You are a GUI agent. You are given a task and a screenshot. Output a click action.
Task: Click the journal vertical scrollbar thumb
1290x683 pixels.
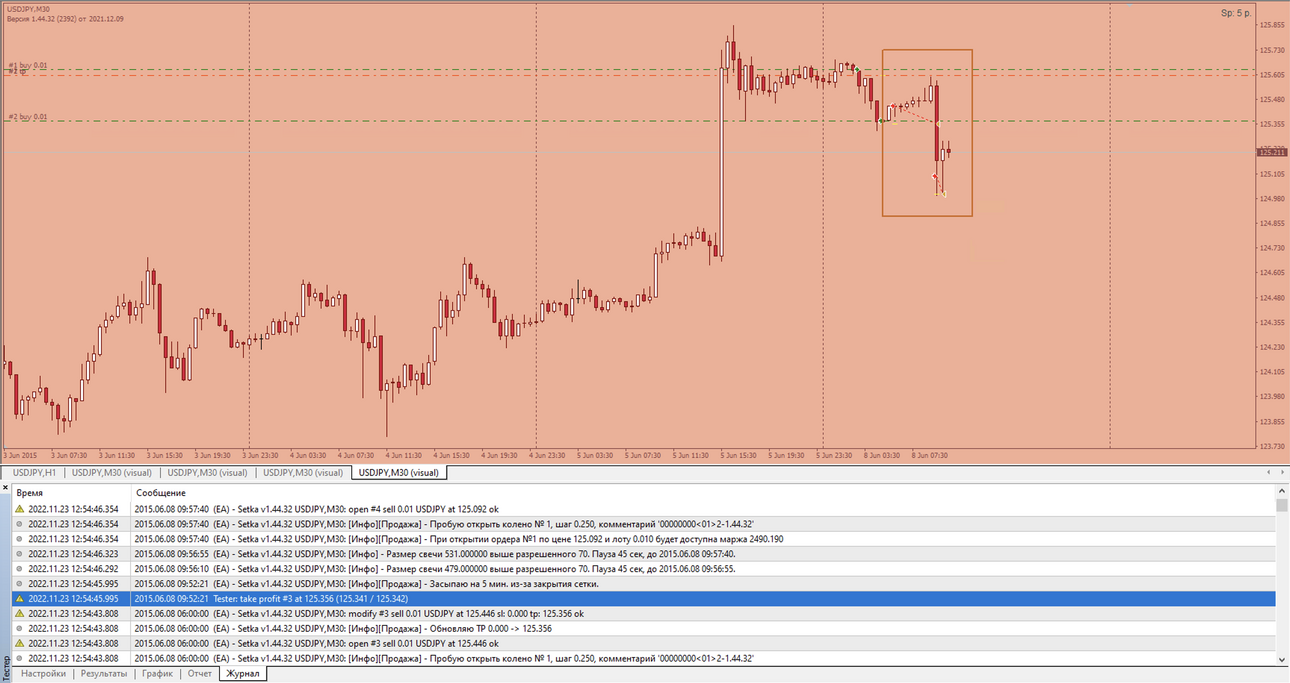(x=1282, y=505)
